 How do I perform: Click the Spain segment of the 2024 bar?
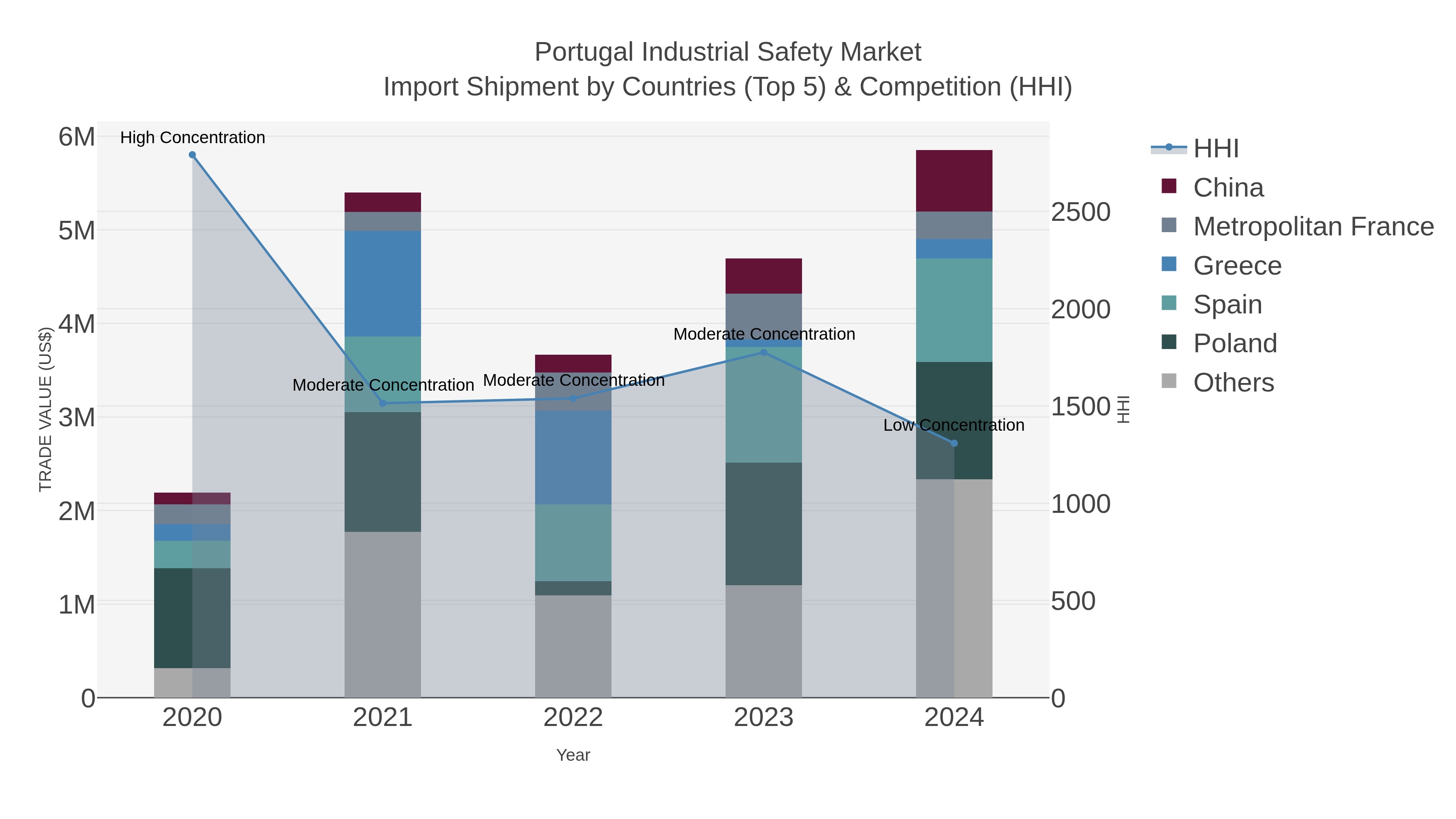[x=954, y=310]
